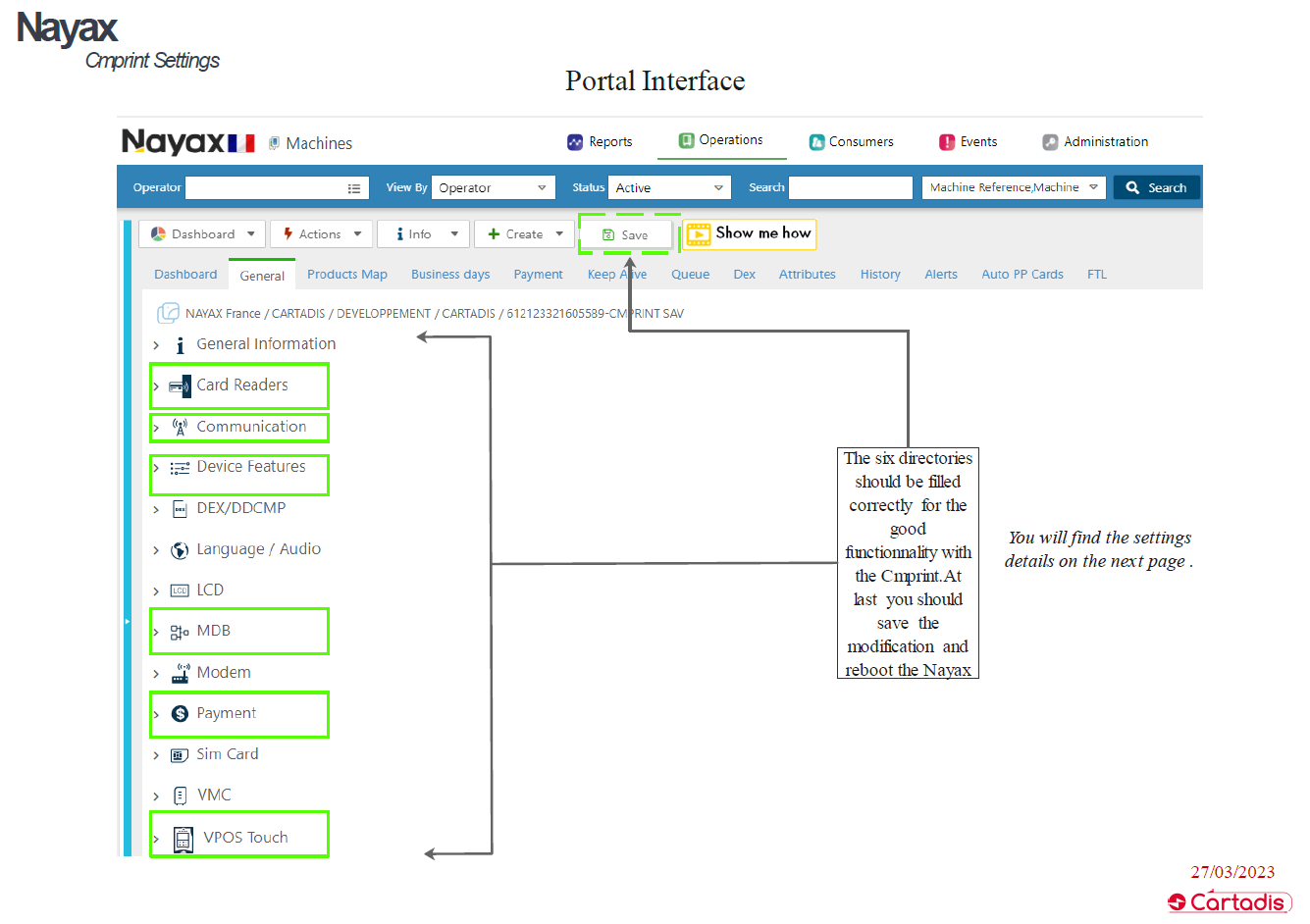1310x924 pixels.
Task: Expand the Sim Card section chevron
Action: [x=156, y=755]
